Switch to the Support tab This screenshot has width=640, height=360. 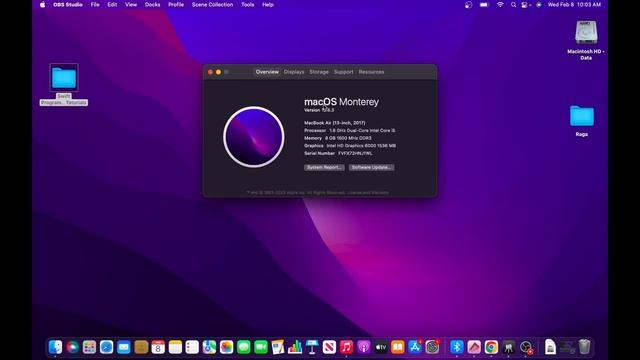[344, 72]
